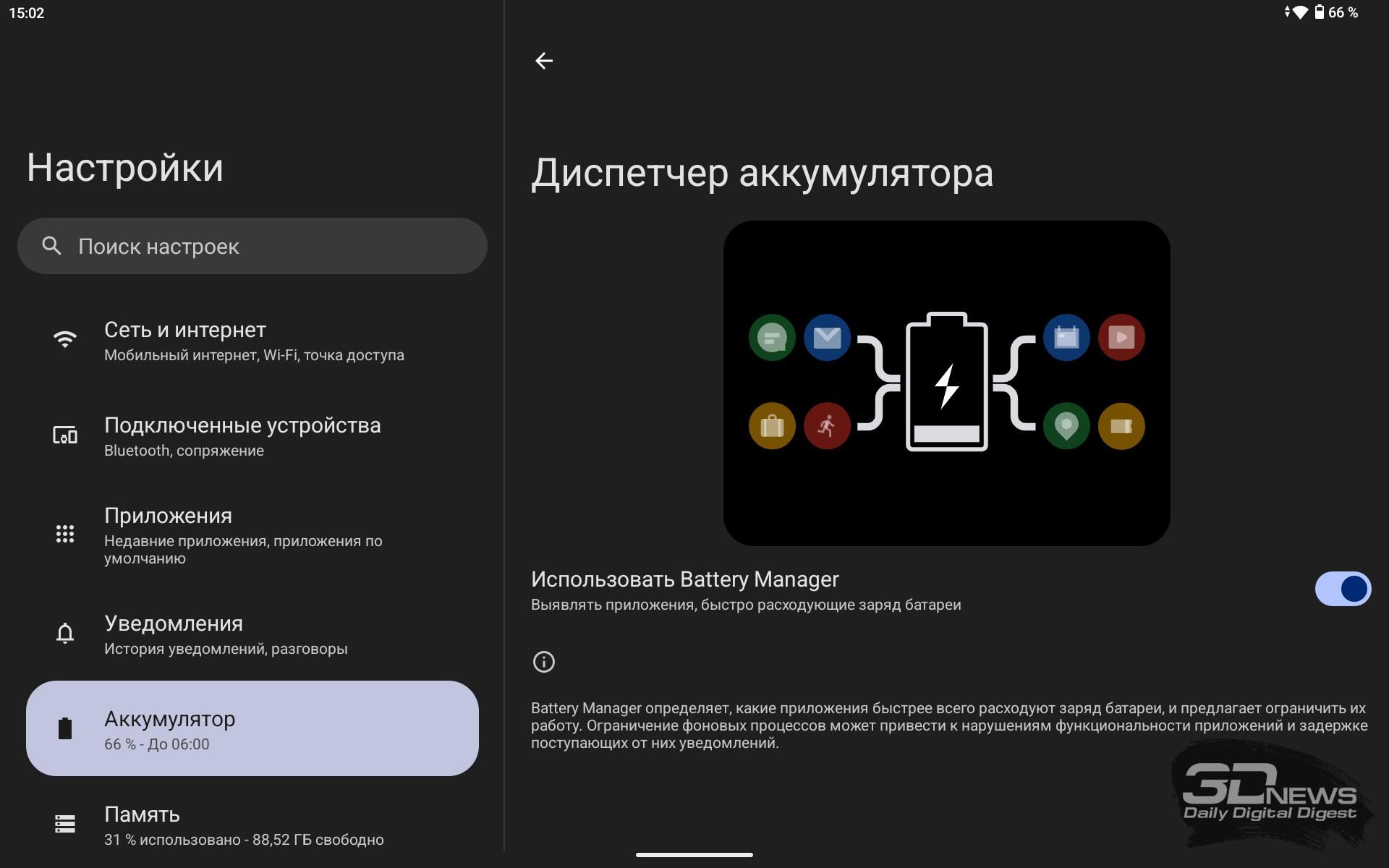Open Уведомления settings

252,634
